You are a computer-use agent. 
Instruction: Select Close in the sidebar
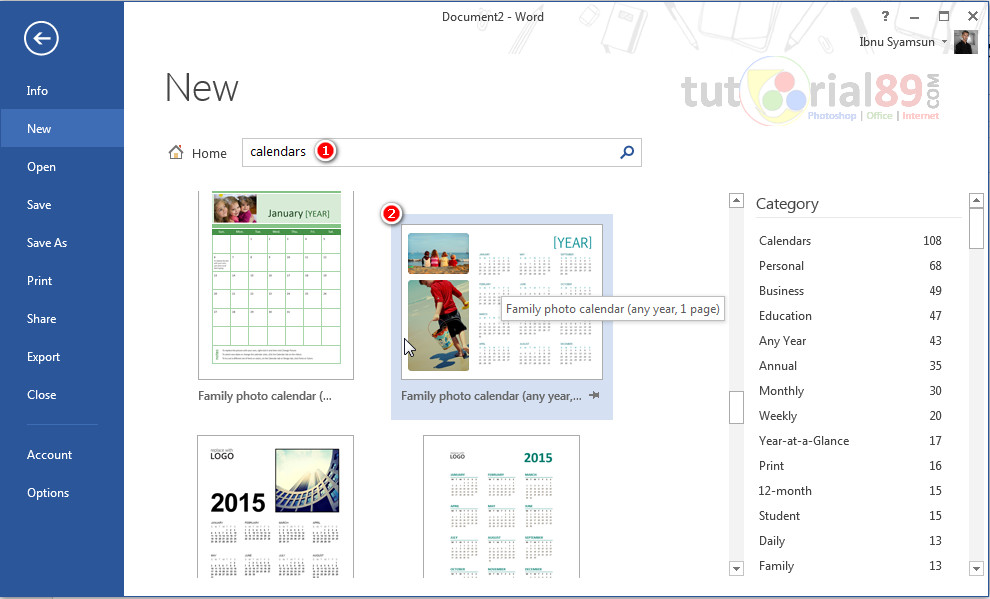pyautogui.click(x=41, y=394)
